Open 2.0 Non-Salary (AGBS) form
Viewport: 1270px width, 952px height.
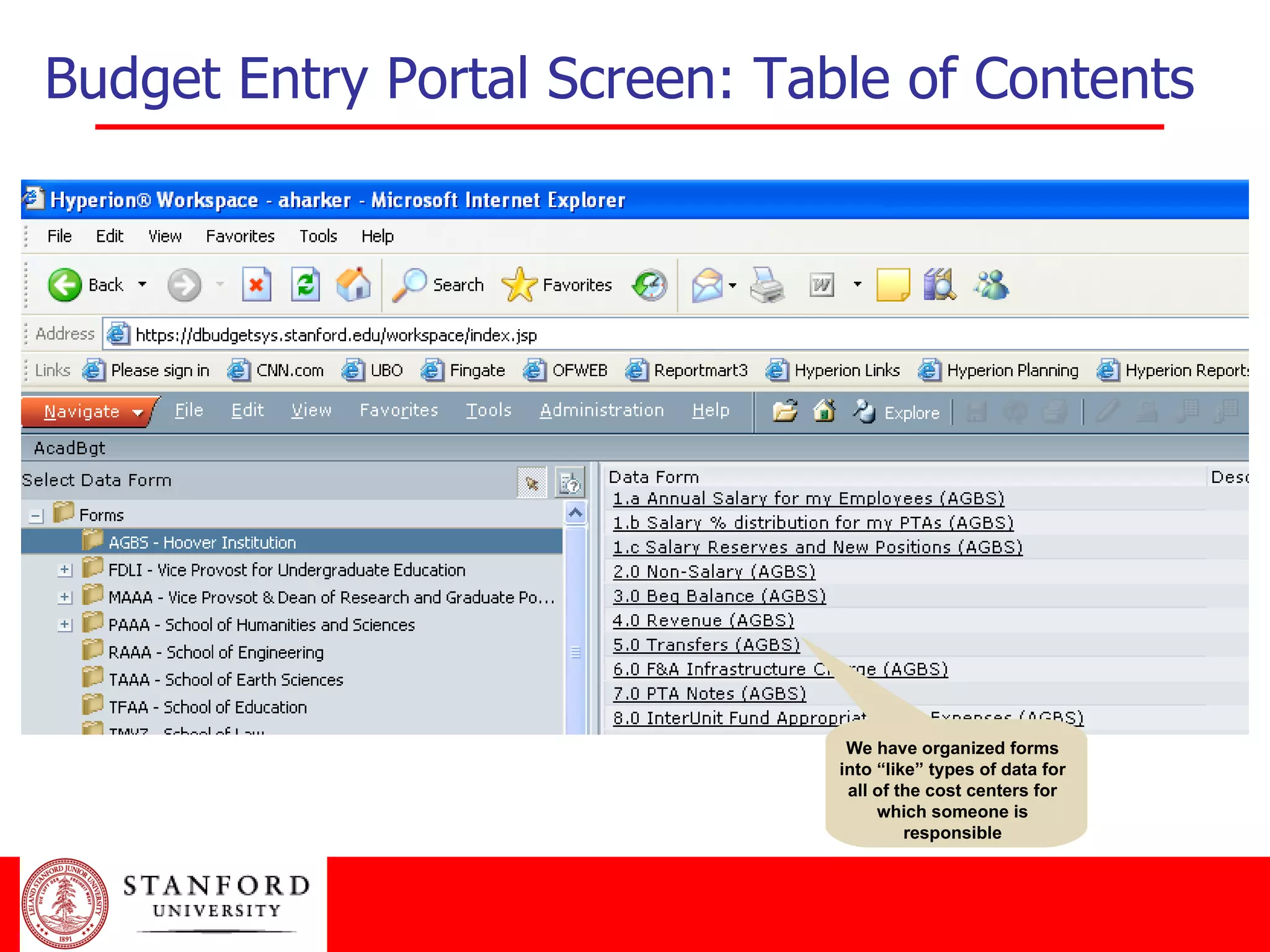[714, 571]
